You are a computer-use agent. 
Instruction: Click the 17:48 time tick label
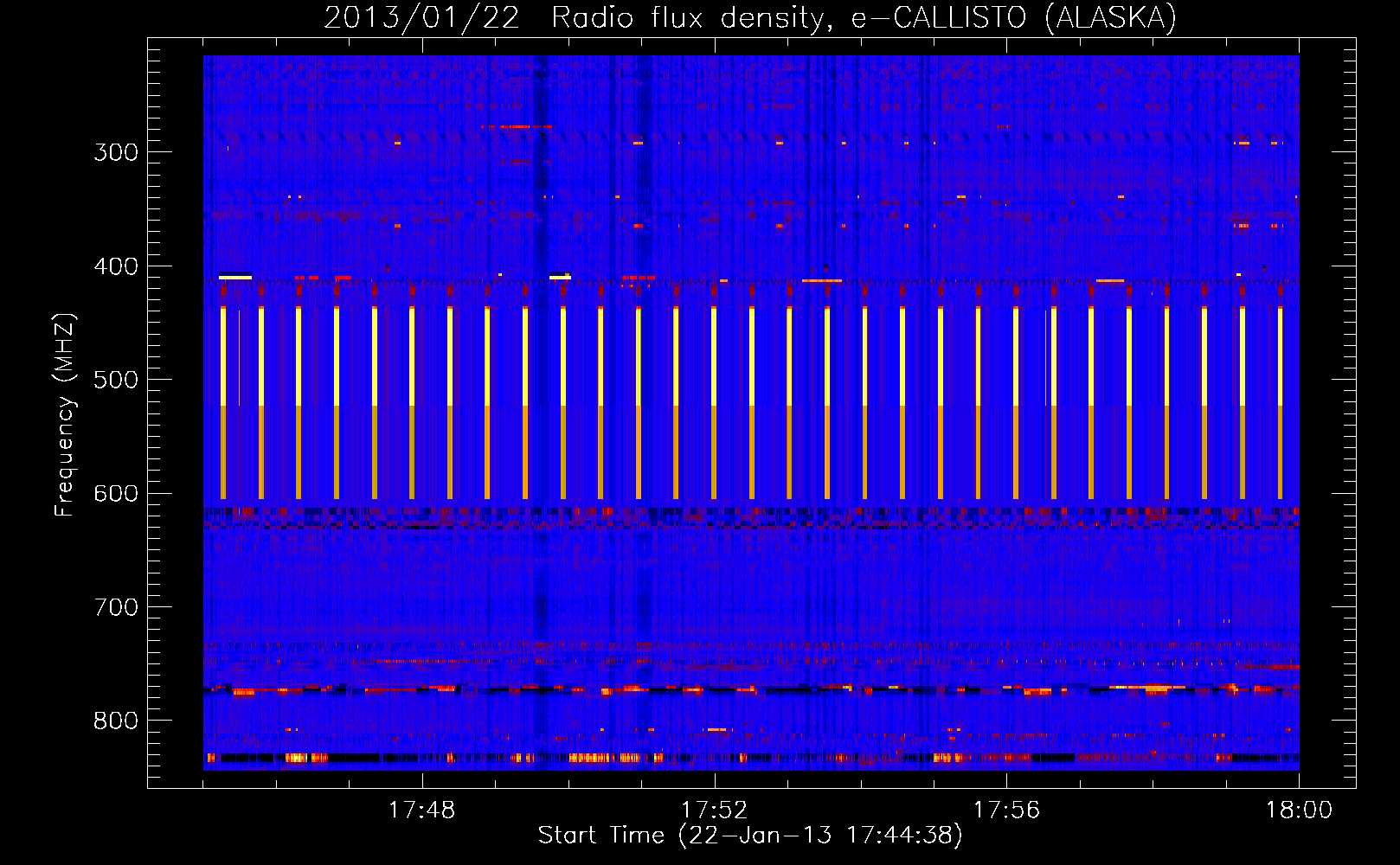click(x=421, y=811)
